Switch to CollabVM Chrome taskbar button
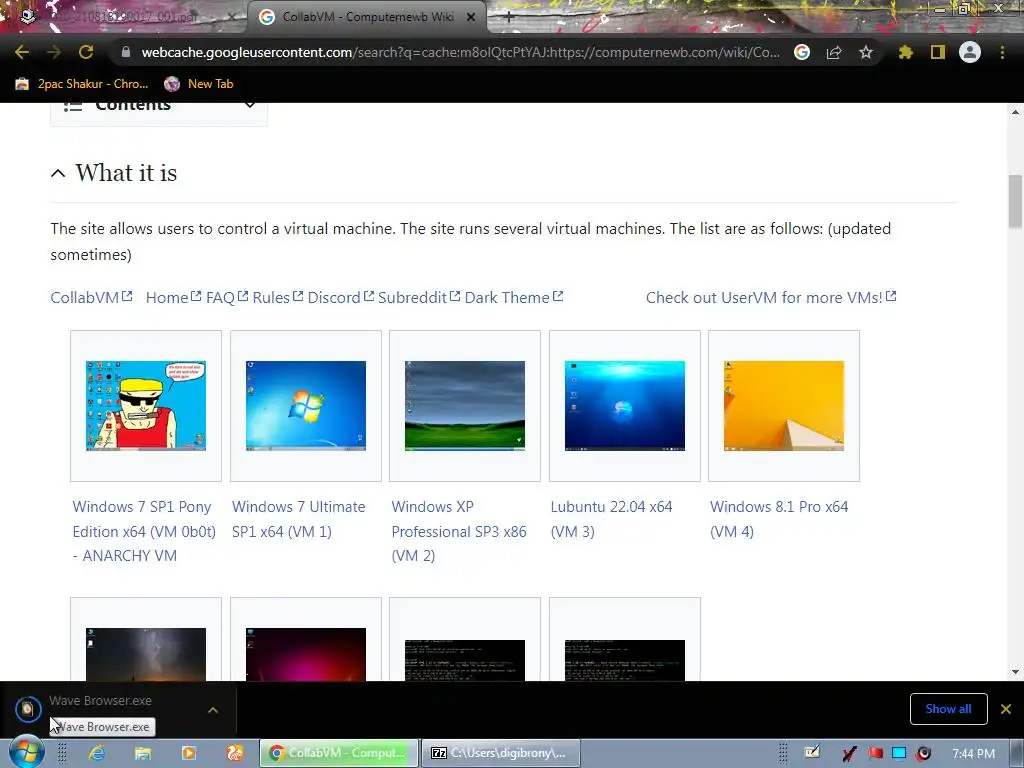Image resolution: width=1024 pixels, height=768 pixels. pyautogui.click(x=338, y=753)
